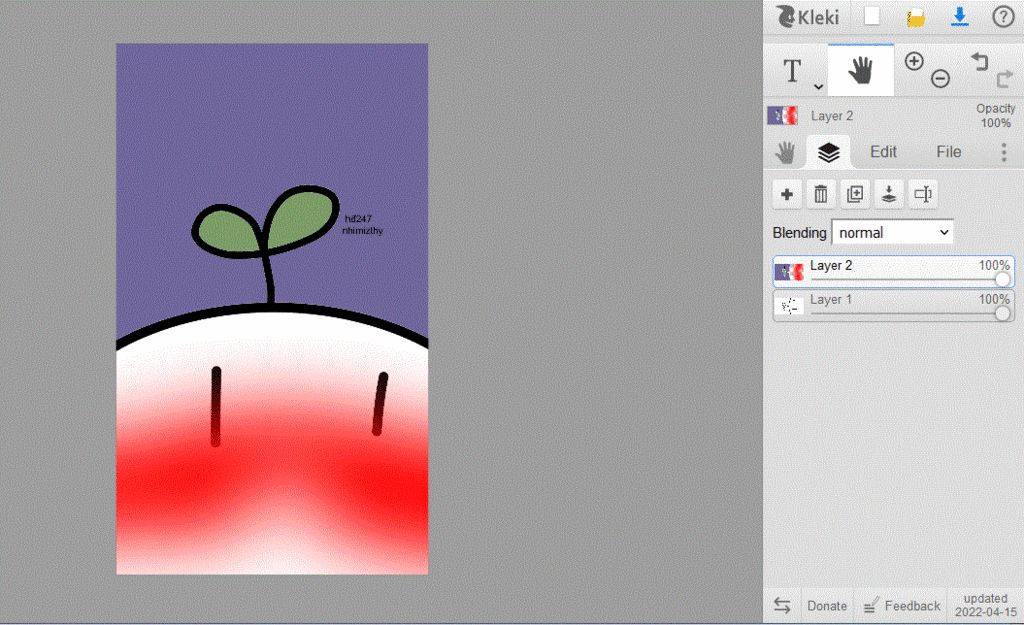Select Layer 2 in the layer list

(893, 272)
